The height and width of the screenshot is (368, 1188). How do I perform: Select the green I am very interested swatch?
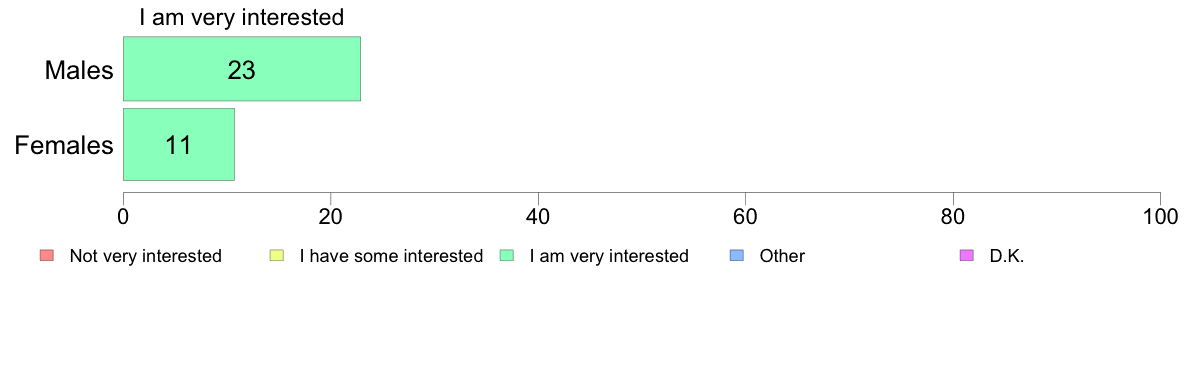[x=506, y=256]
